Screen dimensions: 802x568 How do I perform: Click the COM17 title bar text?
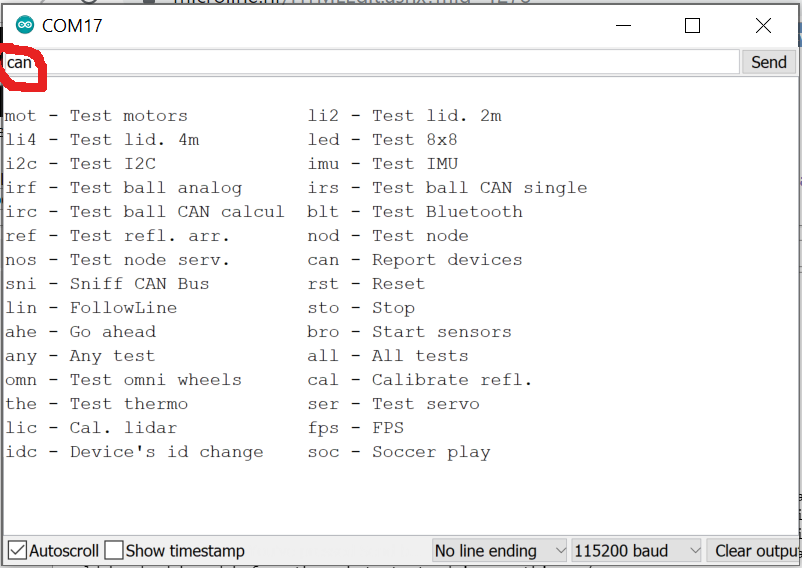72,26
